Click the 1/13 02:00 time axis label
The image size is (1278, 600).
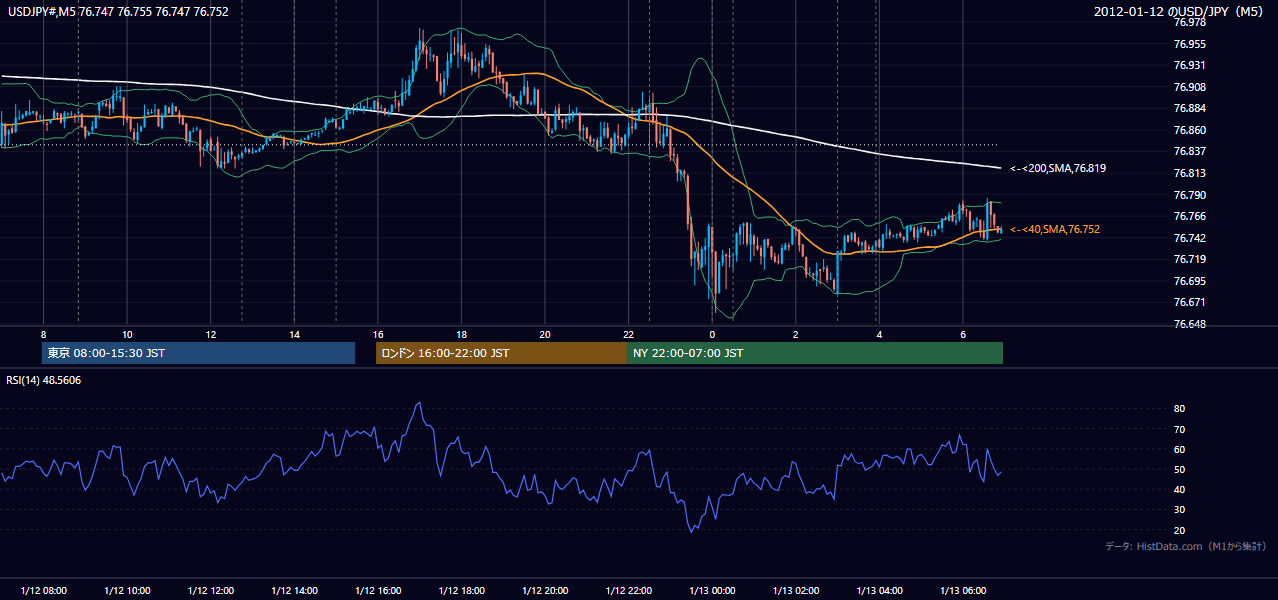(795, 590)
